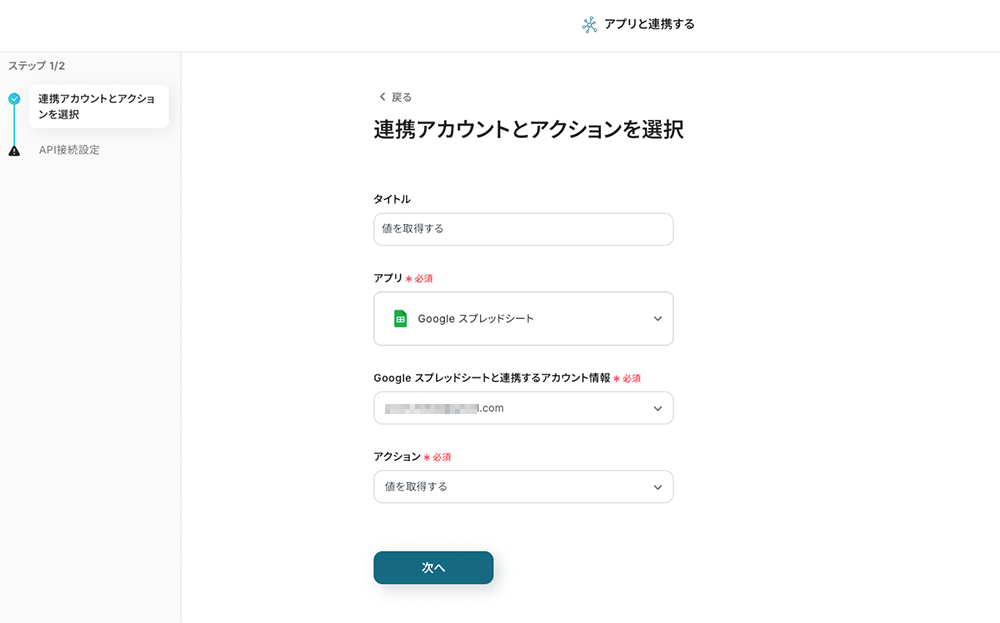The height and width of the screenshot is (623, 1000).
Task: Focus the タイトル text input field
Action: (523, 229)
